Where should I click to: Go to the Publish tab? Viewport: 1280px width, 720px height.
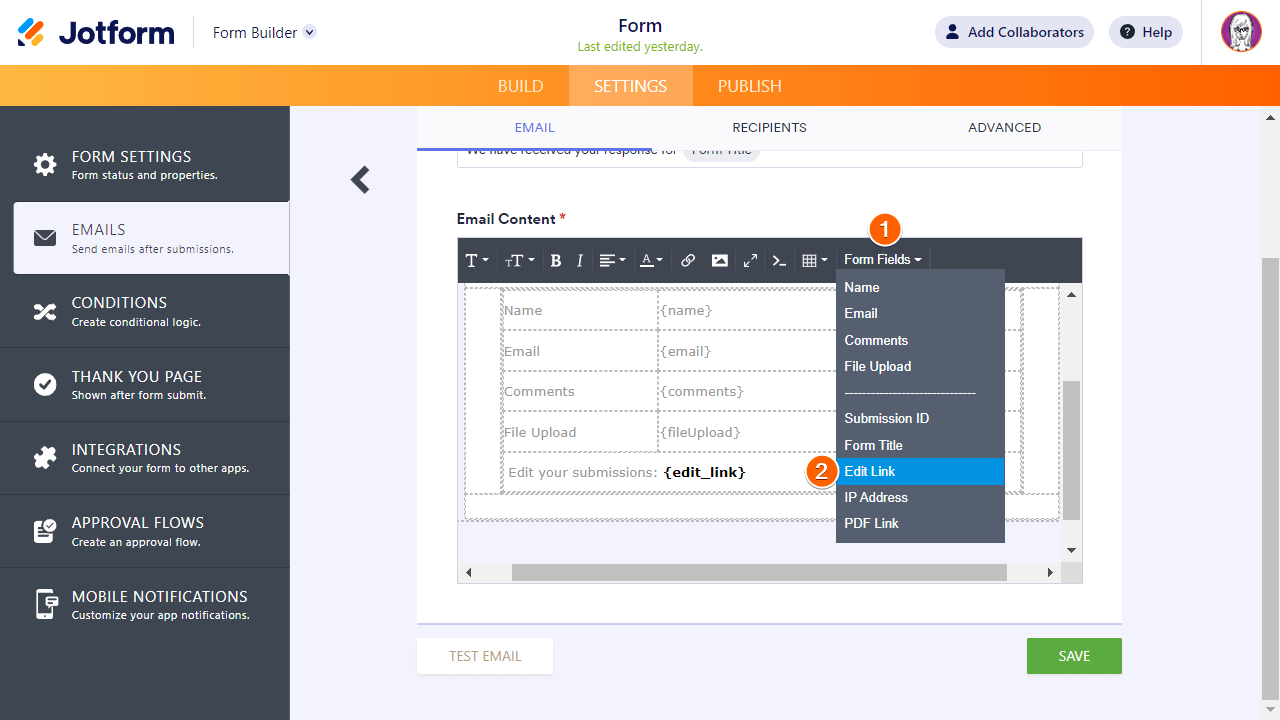coord(749,86)
